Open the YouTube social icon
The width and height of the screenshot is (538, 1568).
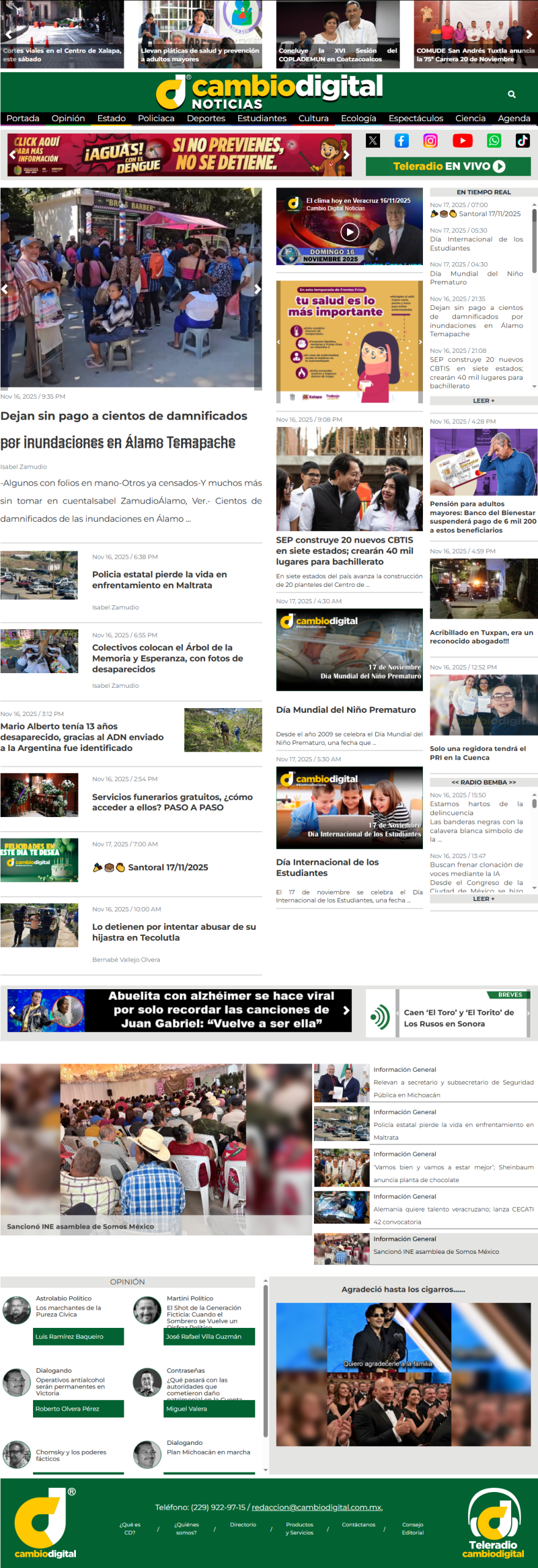[462, 141]
